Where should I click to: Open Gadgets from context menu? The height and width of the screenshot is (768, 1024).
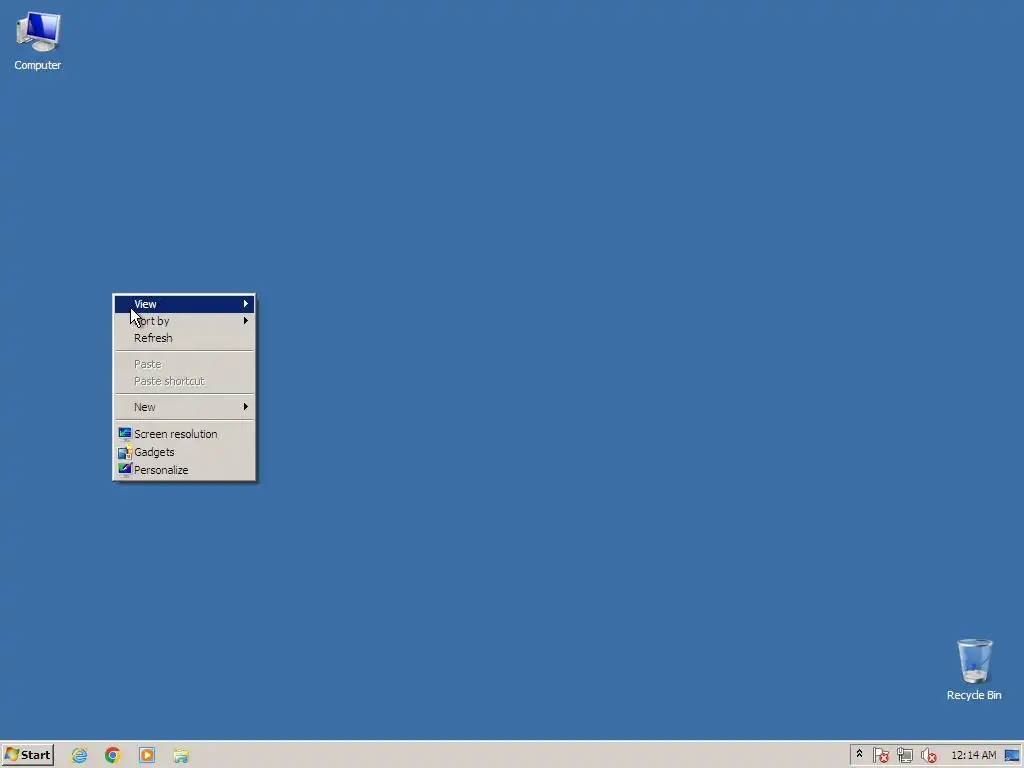184,452
